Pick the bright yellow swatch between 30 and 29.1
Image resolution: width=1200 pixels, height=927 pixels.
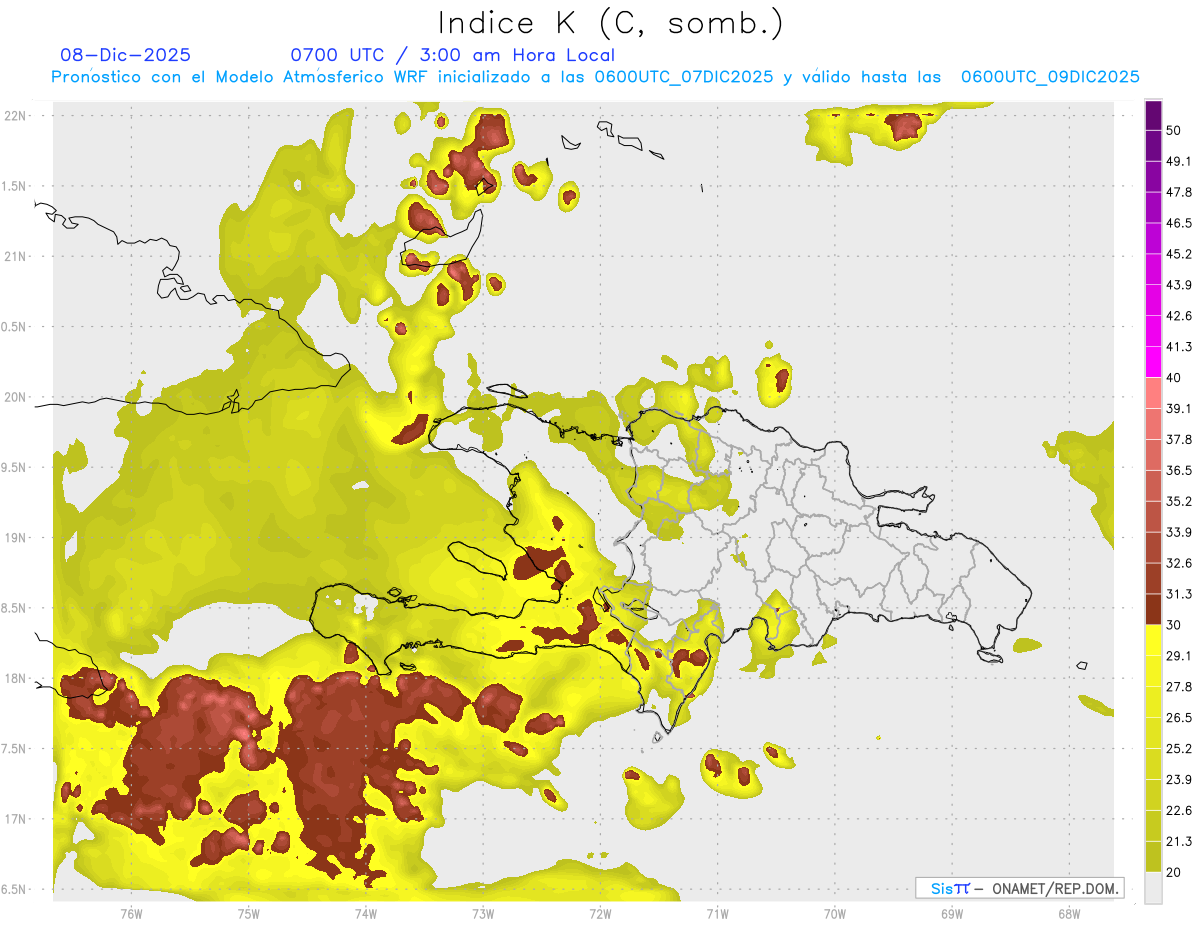(1153, 640)
